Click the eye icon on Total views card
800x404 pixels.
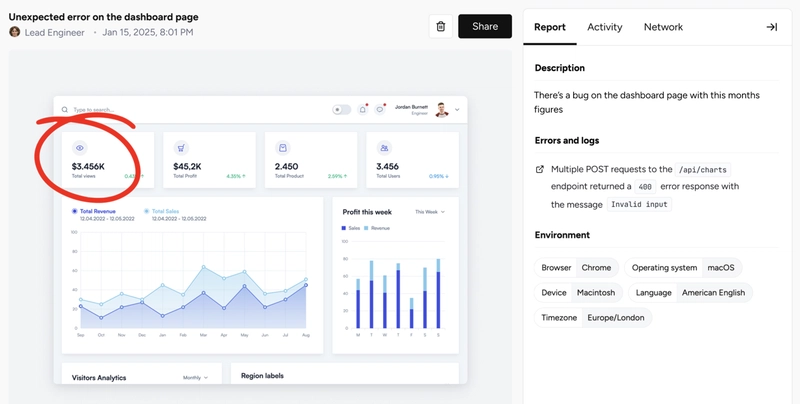80,148
